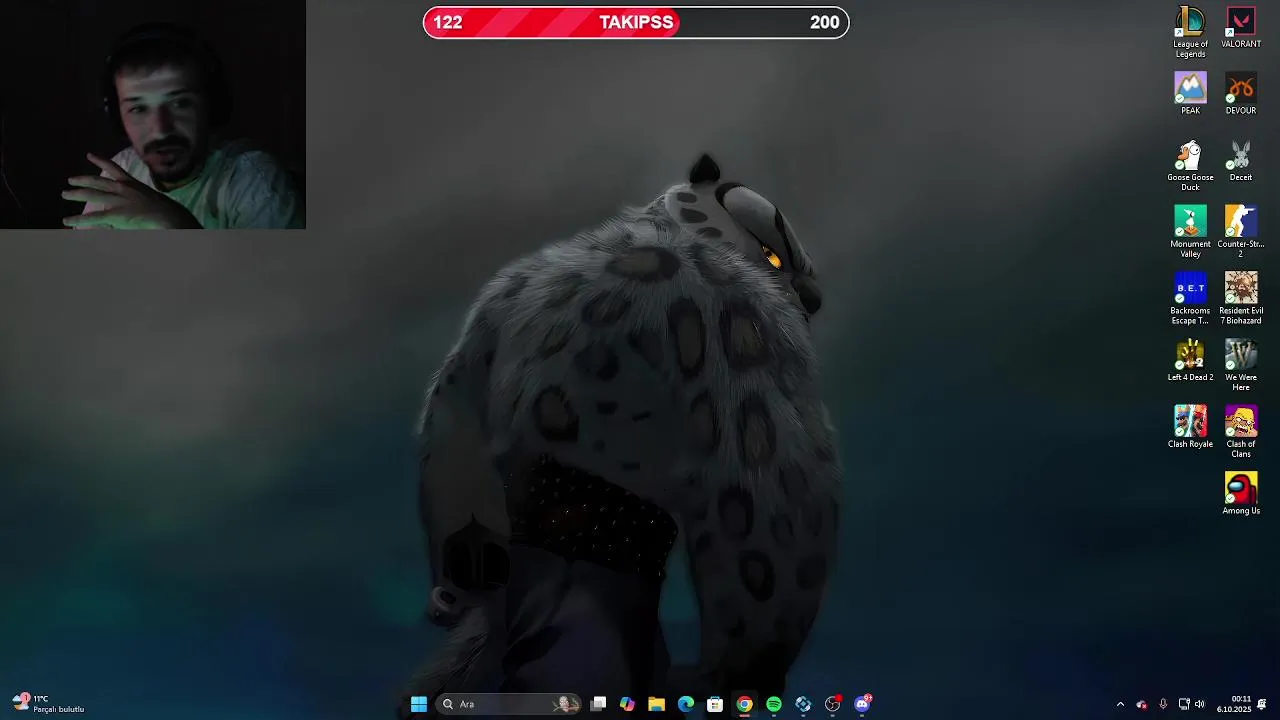Open Spotify from the taskbar
This screenshot has width=1280, height=720.
774,704
